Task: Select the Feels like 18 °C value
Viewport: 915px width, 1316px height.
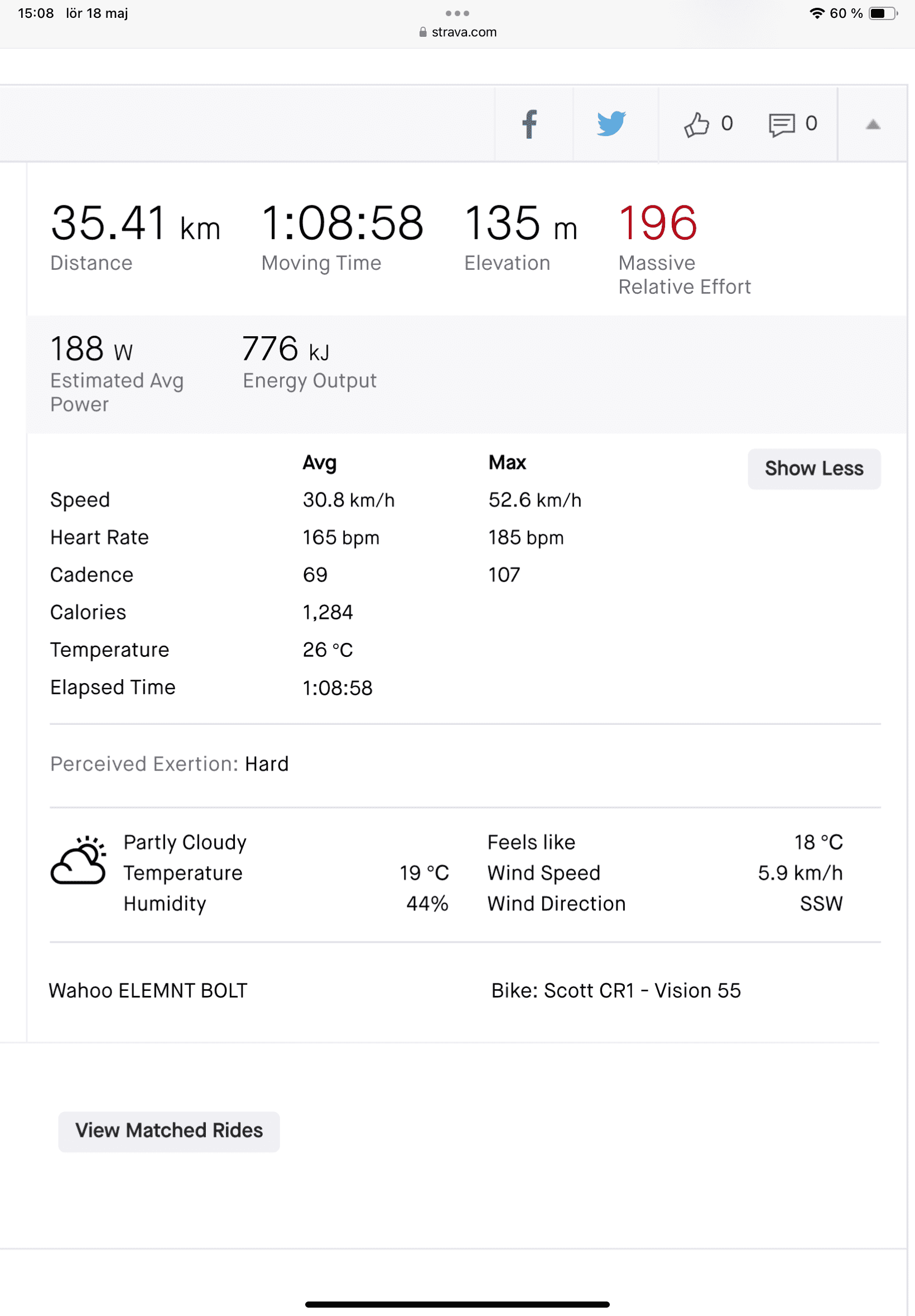Action: (818, 843)
